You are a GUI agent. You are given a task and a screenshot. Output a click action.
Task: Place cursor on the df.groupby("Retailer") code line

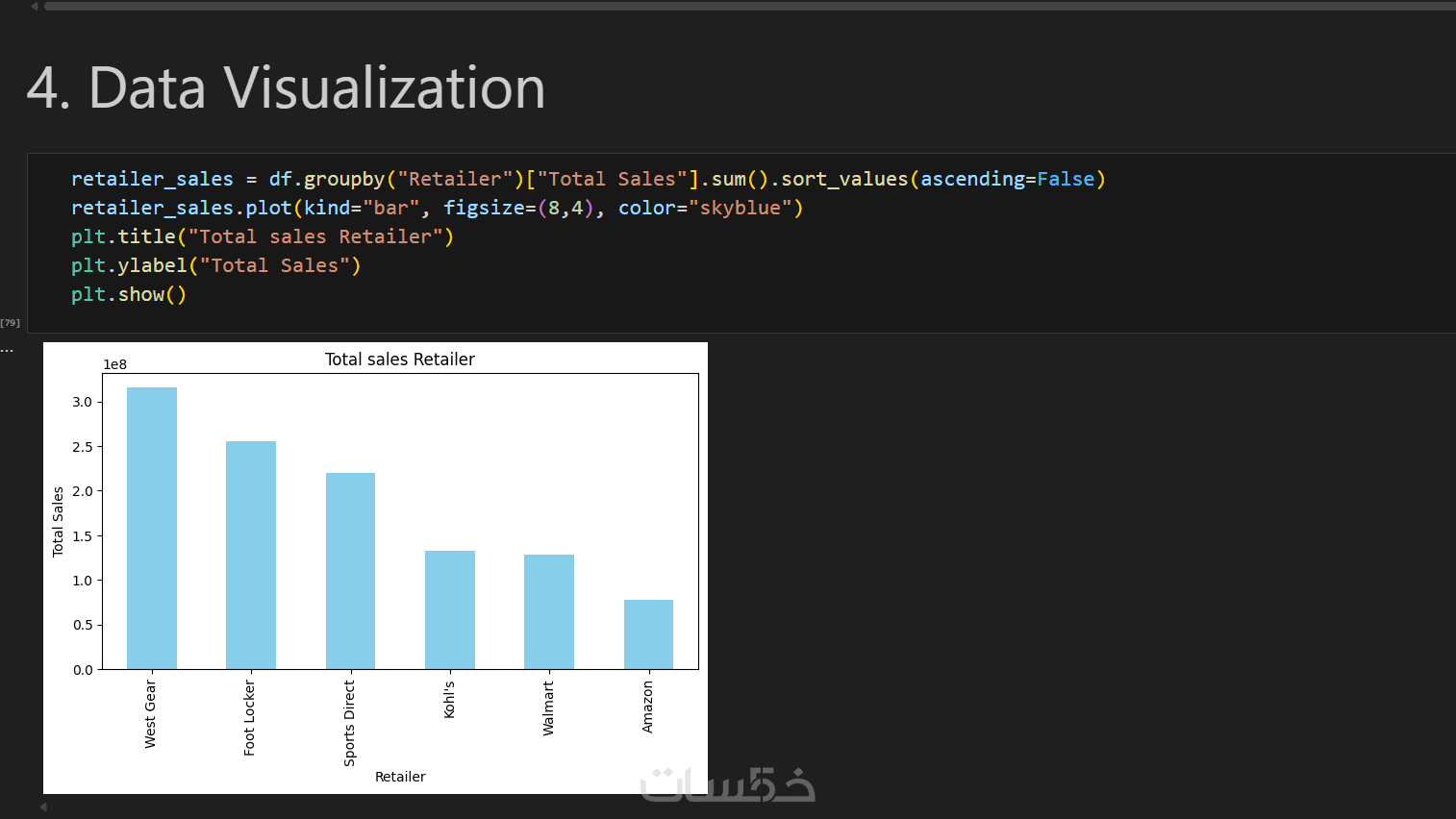[x=589, y=179]
